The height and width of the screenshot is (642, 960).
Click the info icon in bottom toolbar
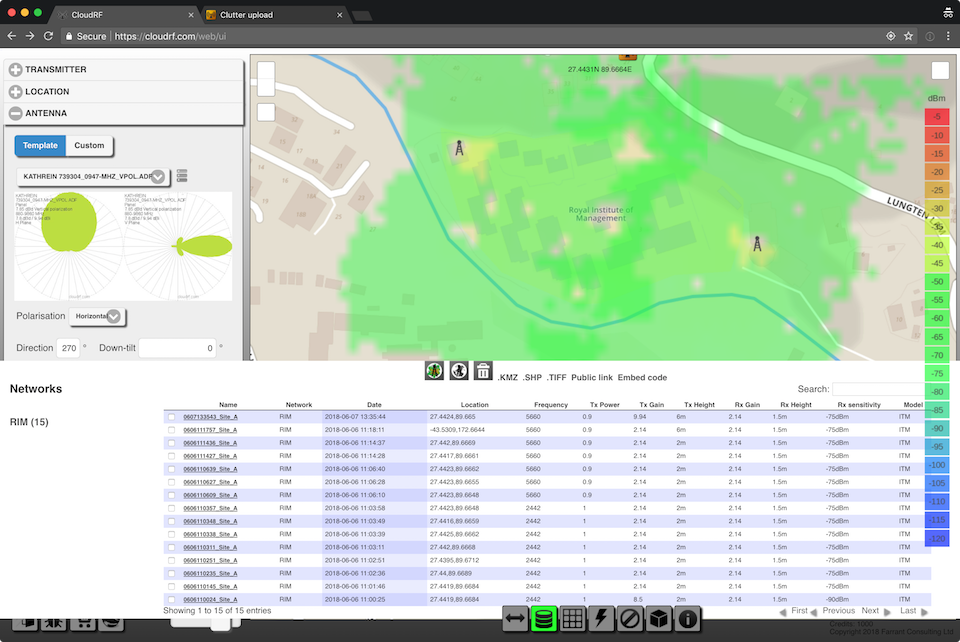pos(685,618)
